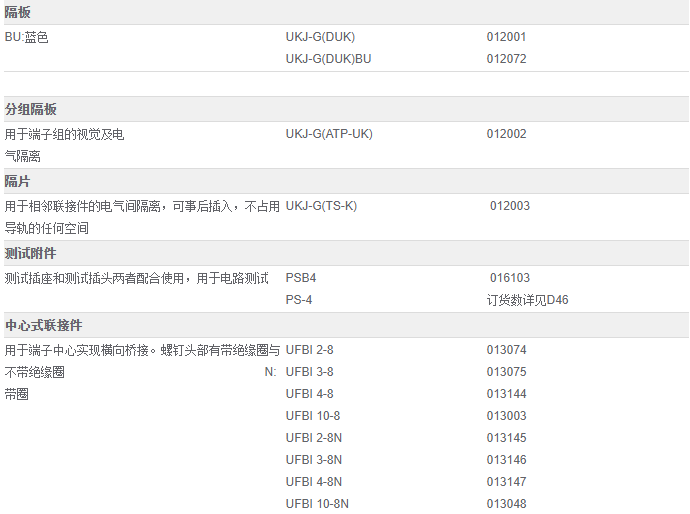The width and height of the screenshot is (690, 514).
Task: Click order number 013048
Action: [x=506, y=504]
